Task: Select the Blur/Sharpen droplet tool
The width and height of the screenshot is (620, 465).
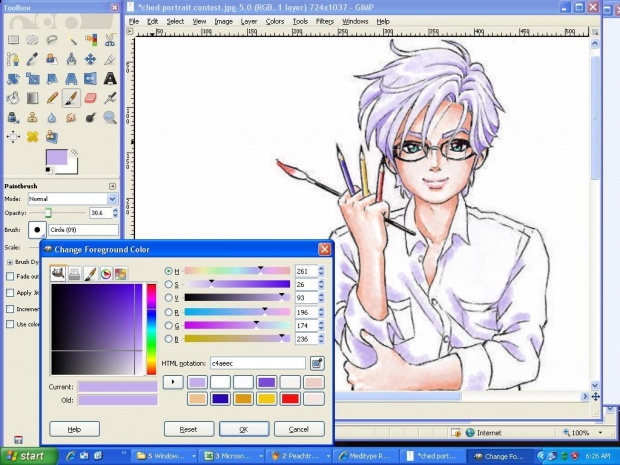Action: (x=52, y=117)
